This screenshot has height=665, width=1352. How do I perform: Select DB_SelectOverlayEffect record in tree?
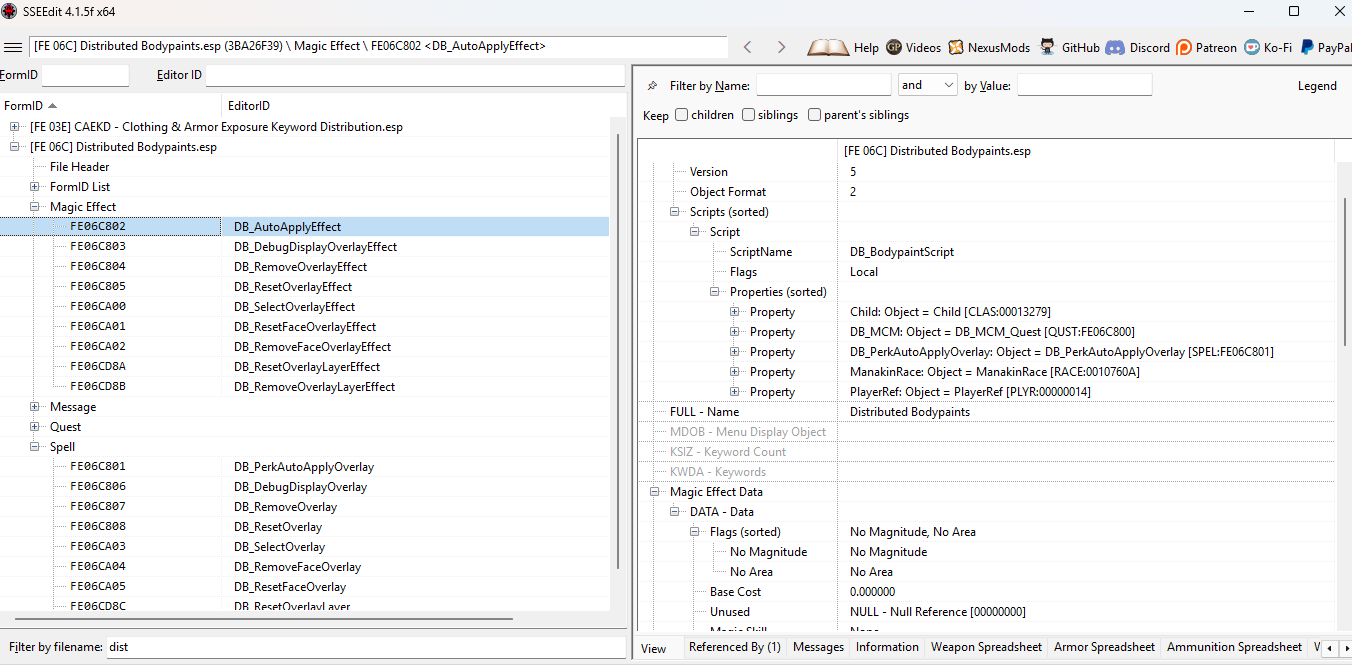point(294,307)
